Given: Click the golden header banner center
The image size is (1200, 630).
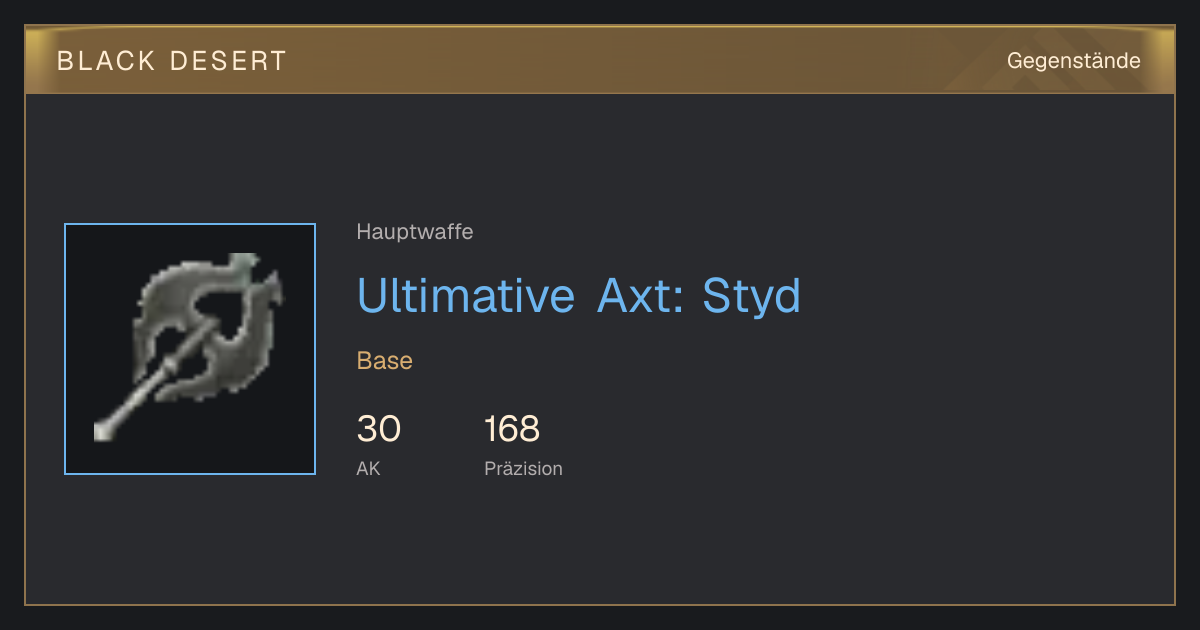Looking at the screenshot, I should point(600,60).
